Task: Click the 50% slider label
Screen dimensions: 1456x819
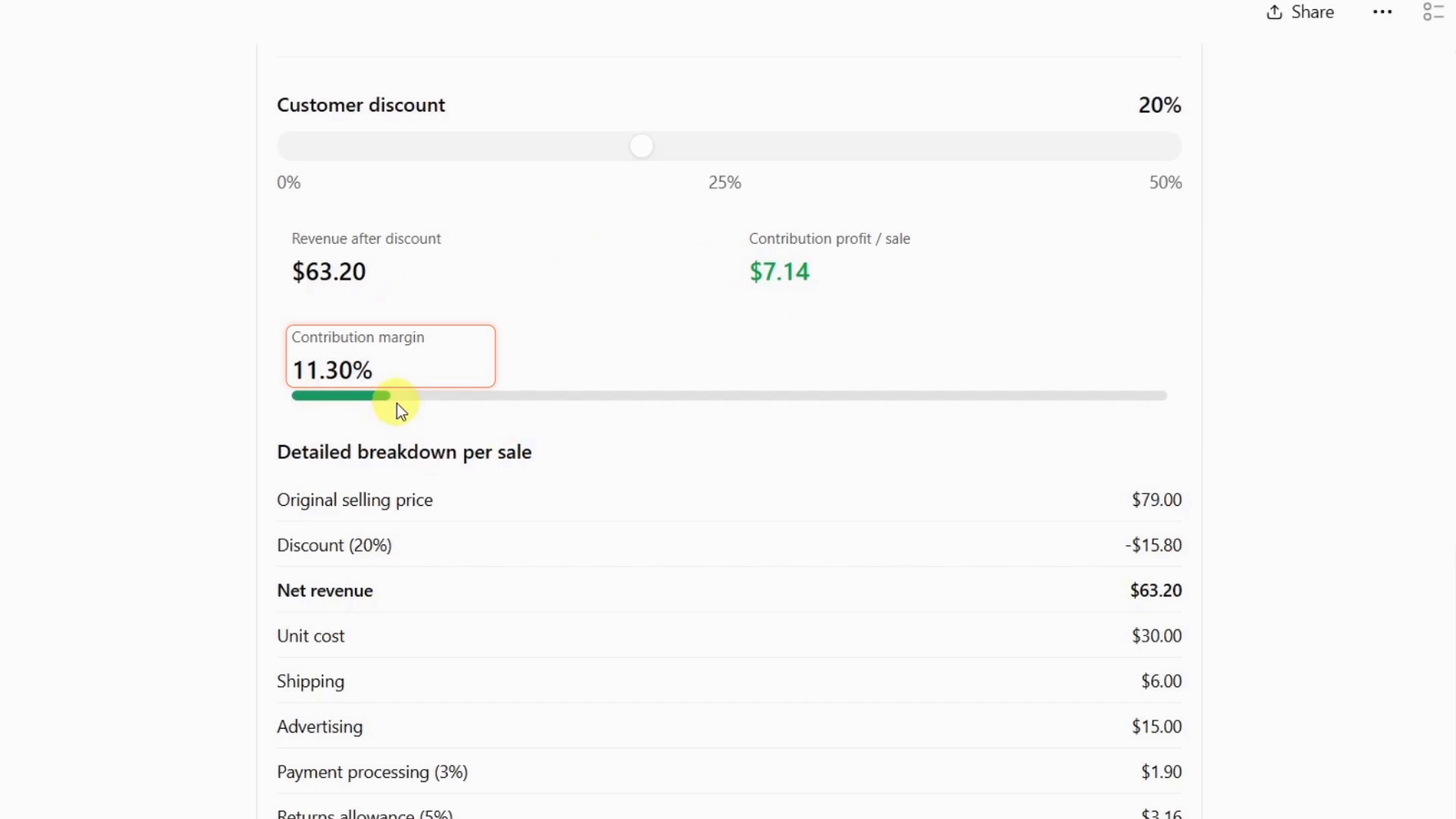Action: pyautogui.click(x=1165, y=183)
